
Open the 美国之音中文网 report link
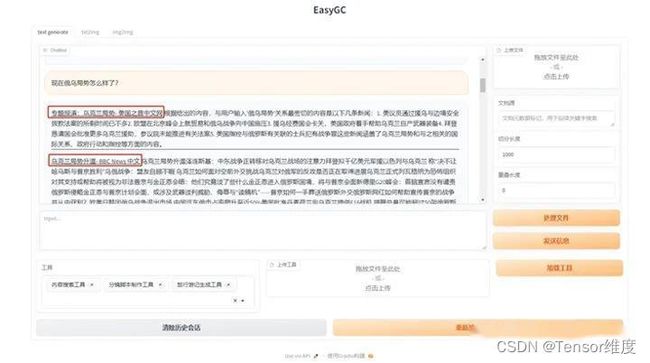[x=106, y=113]
